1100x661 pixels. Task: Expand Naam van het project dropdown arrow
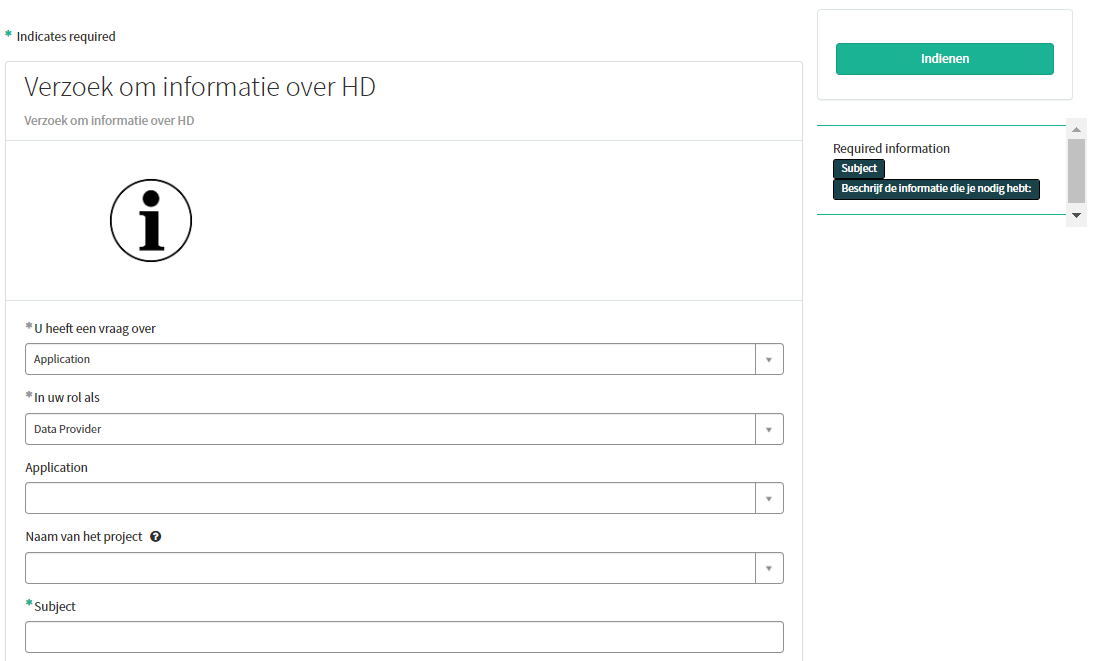coord(768,568)
